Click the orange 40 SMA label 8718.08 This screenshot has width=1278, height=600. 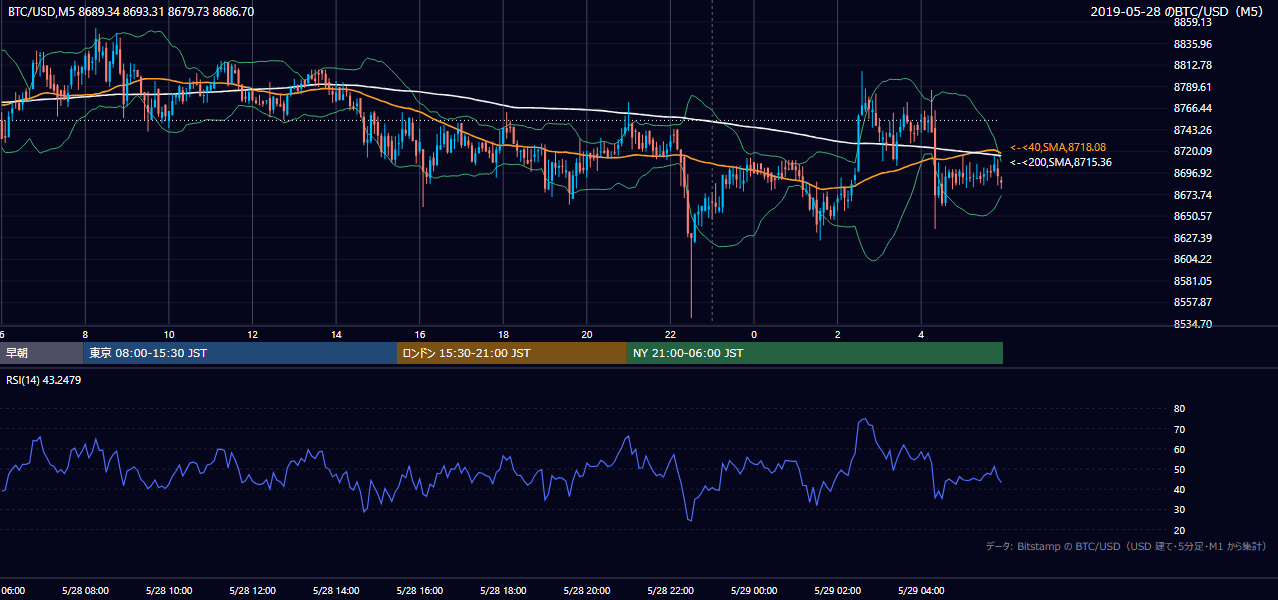pos(1057,147)
